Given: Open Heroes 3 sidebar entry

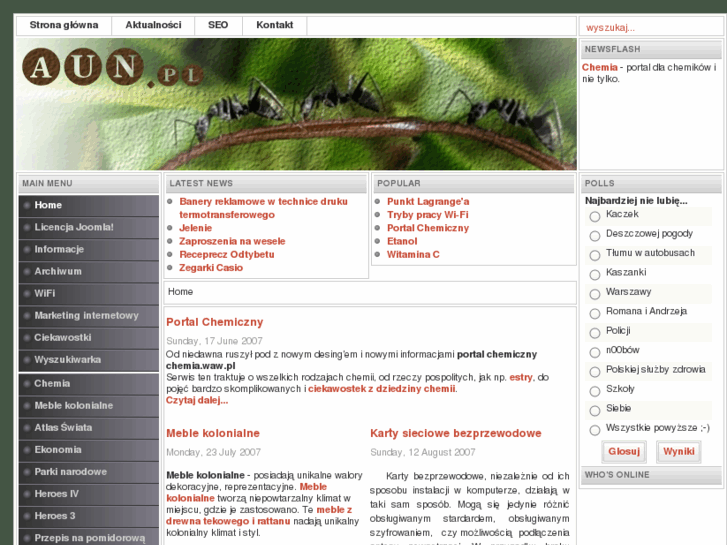Looking at the screenshot, I should pyautogui.click(x=89, y=516).
